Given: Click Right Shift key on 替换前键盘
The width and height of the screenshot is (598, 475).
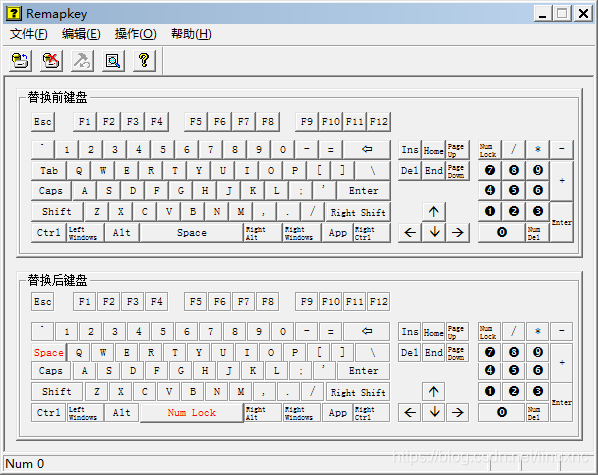Looking at the screenshot, I should [x=358, y=212].
